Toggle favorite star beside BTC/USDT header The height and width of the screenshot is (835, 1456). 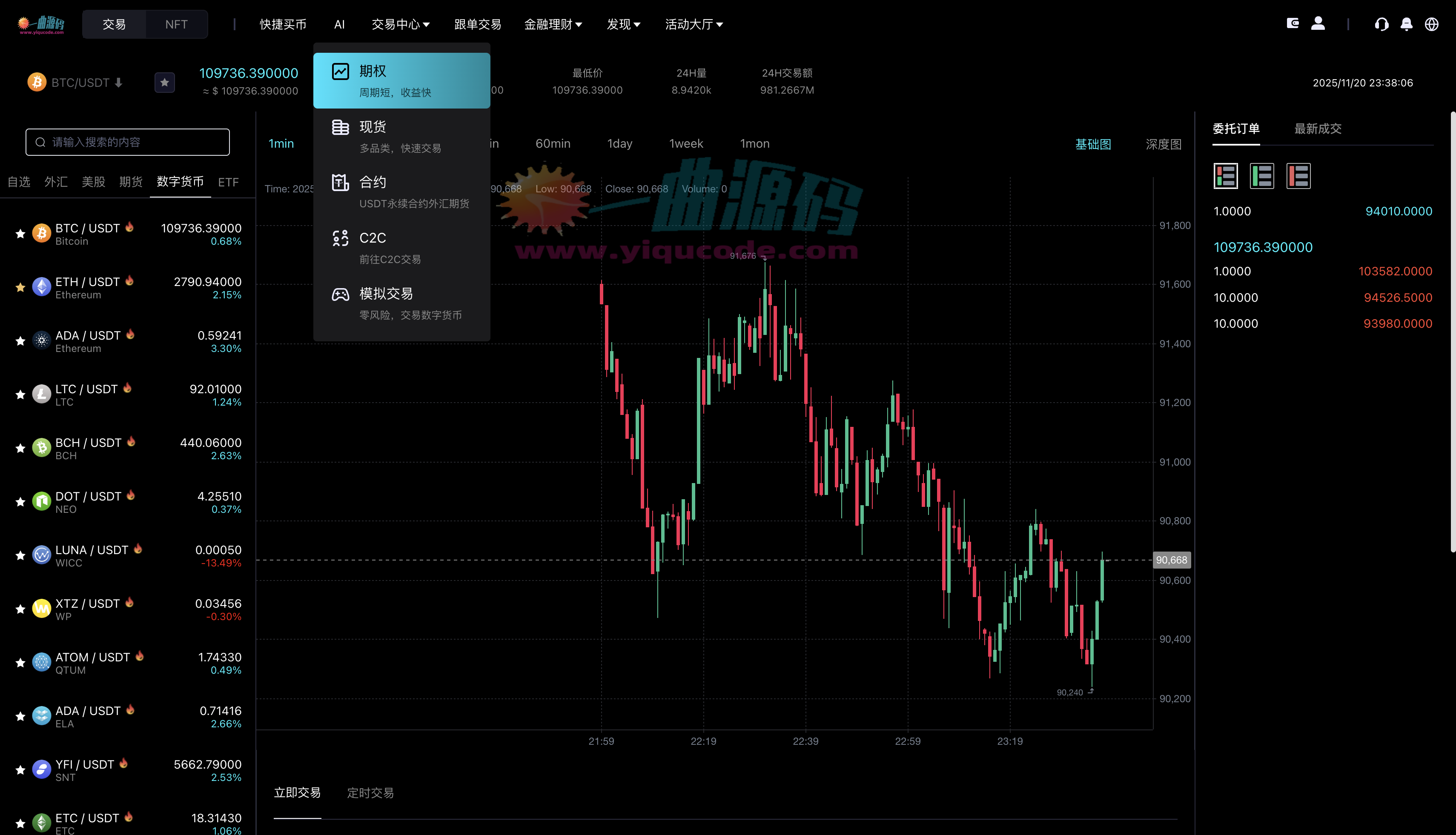point(165,83)
